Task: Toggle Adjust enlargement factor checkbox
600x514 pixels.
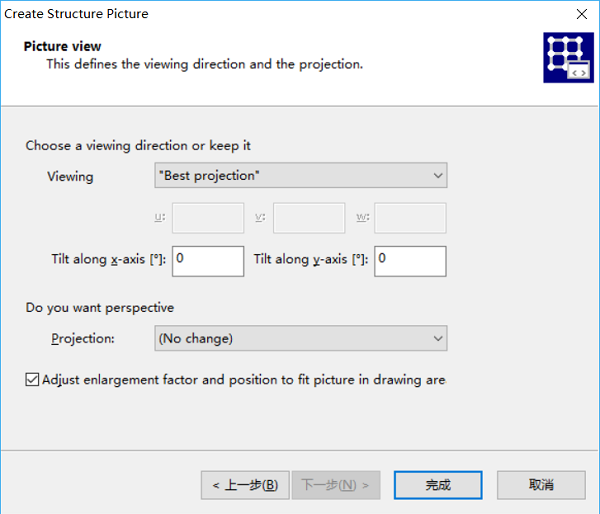Action: tap(32, 380)
